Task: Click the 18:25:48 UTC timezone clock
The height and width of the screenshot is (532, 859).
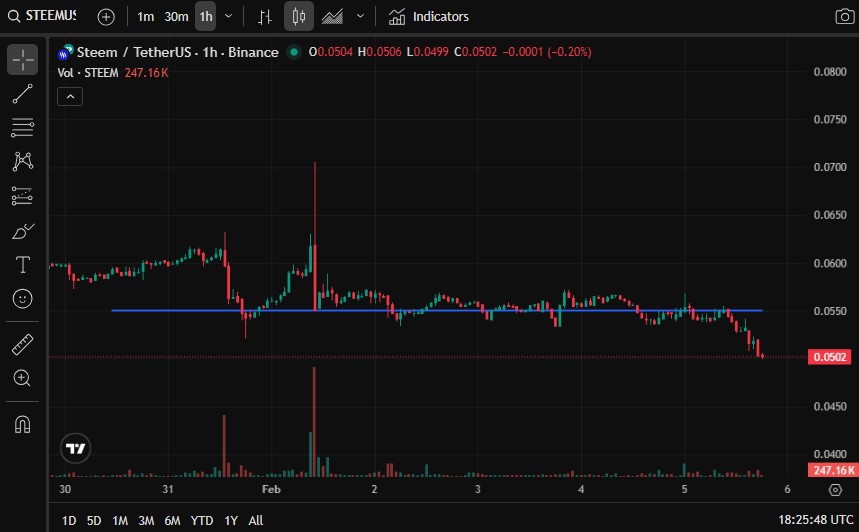Action: [x=816, y=520]
